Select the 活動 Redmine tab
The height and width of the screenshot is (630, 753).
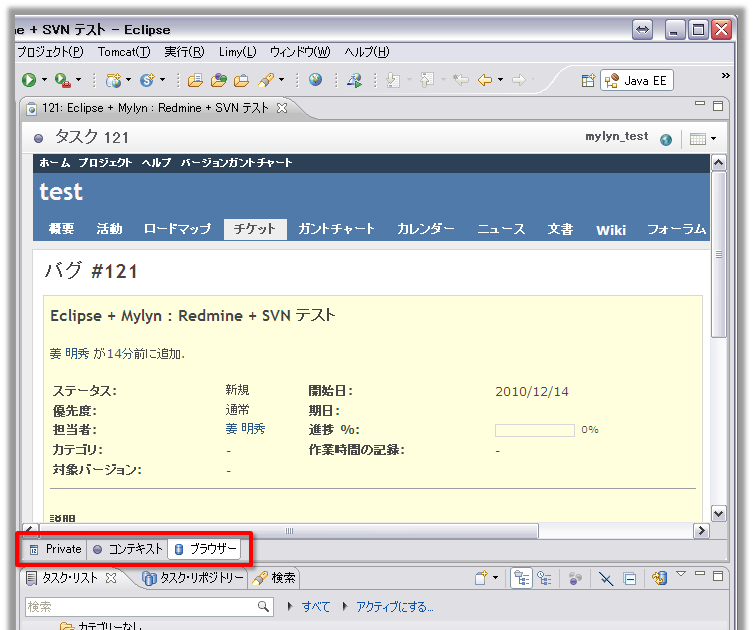coord(109,229)
